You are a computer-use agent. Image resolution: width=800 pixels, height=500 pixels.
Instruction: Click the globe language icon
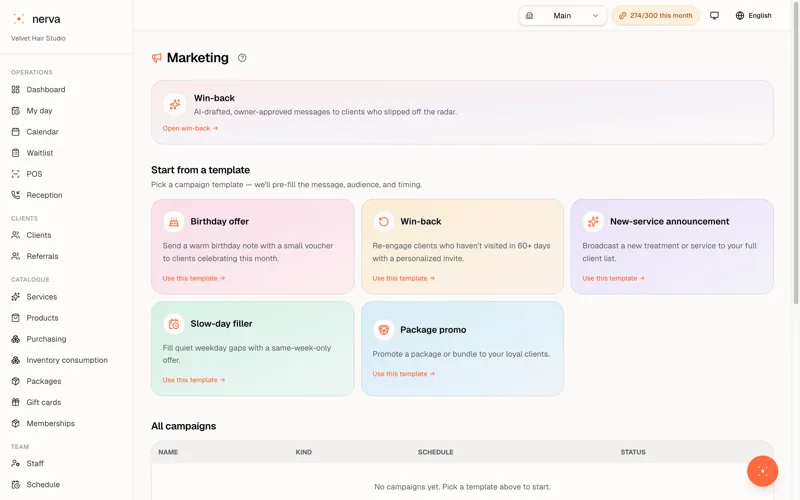[740, 16]
